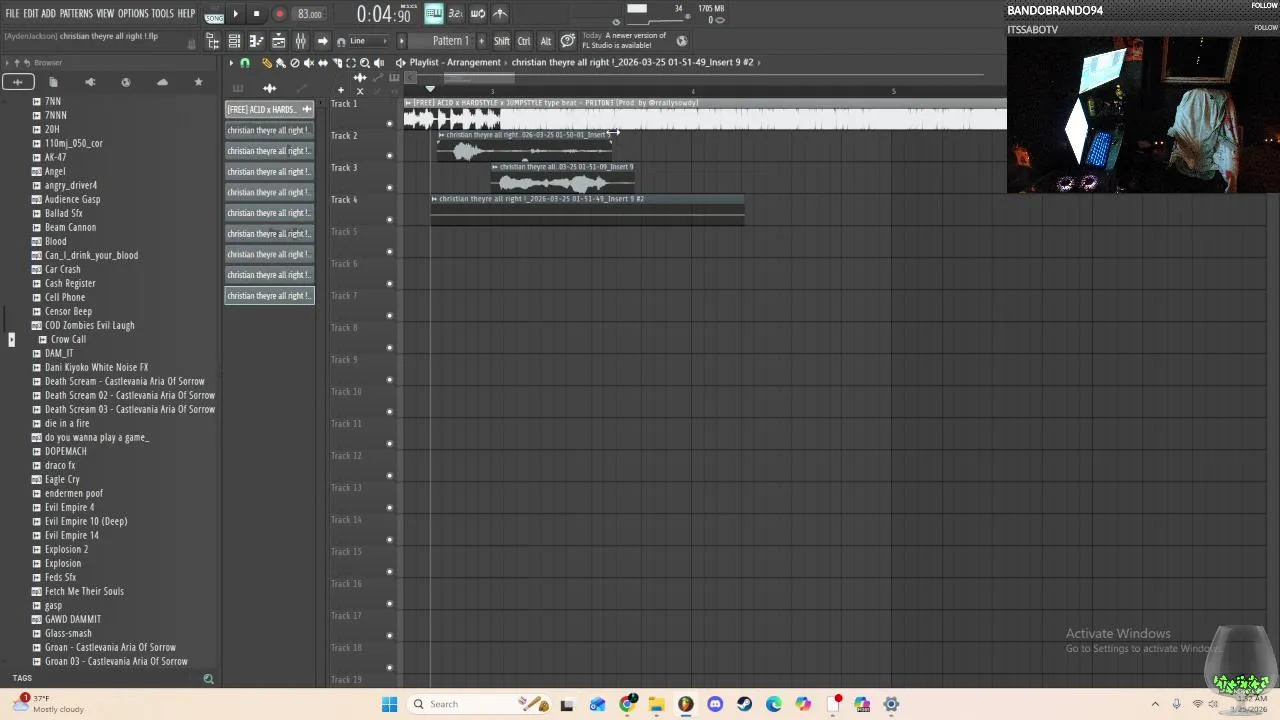This screenshot has height=720, width=1280.
Task: Open the Browser options menu arrow
Action: [x=7, y=63]
